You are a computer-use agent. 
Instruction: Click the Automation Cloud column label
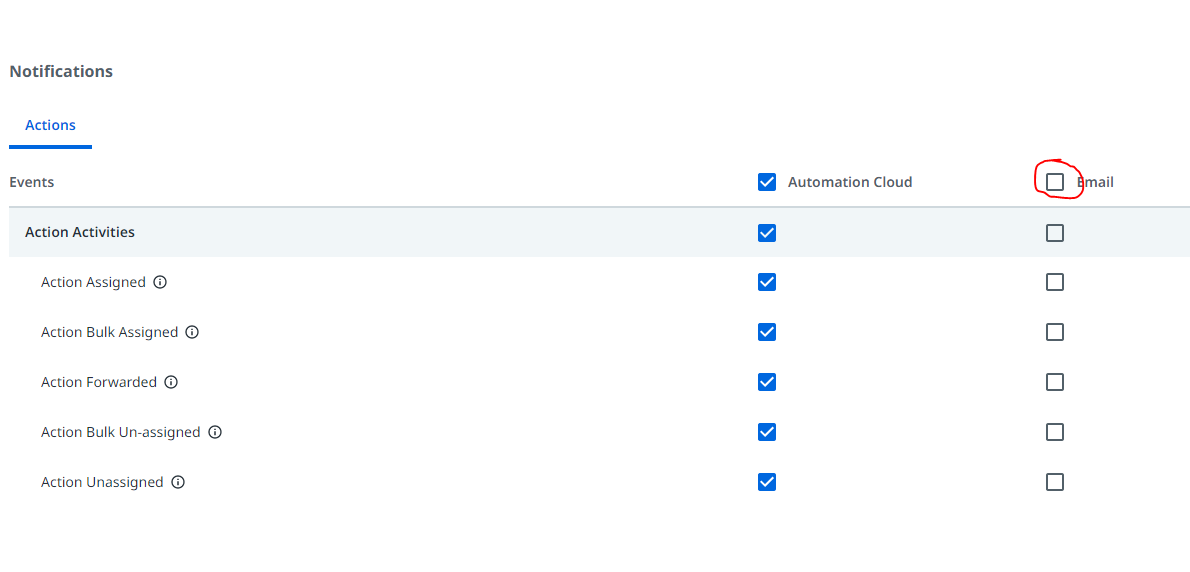(850, 182)
